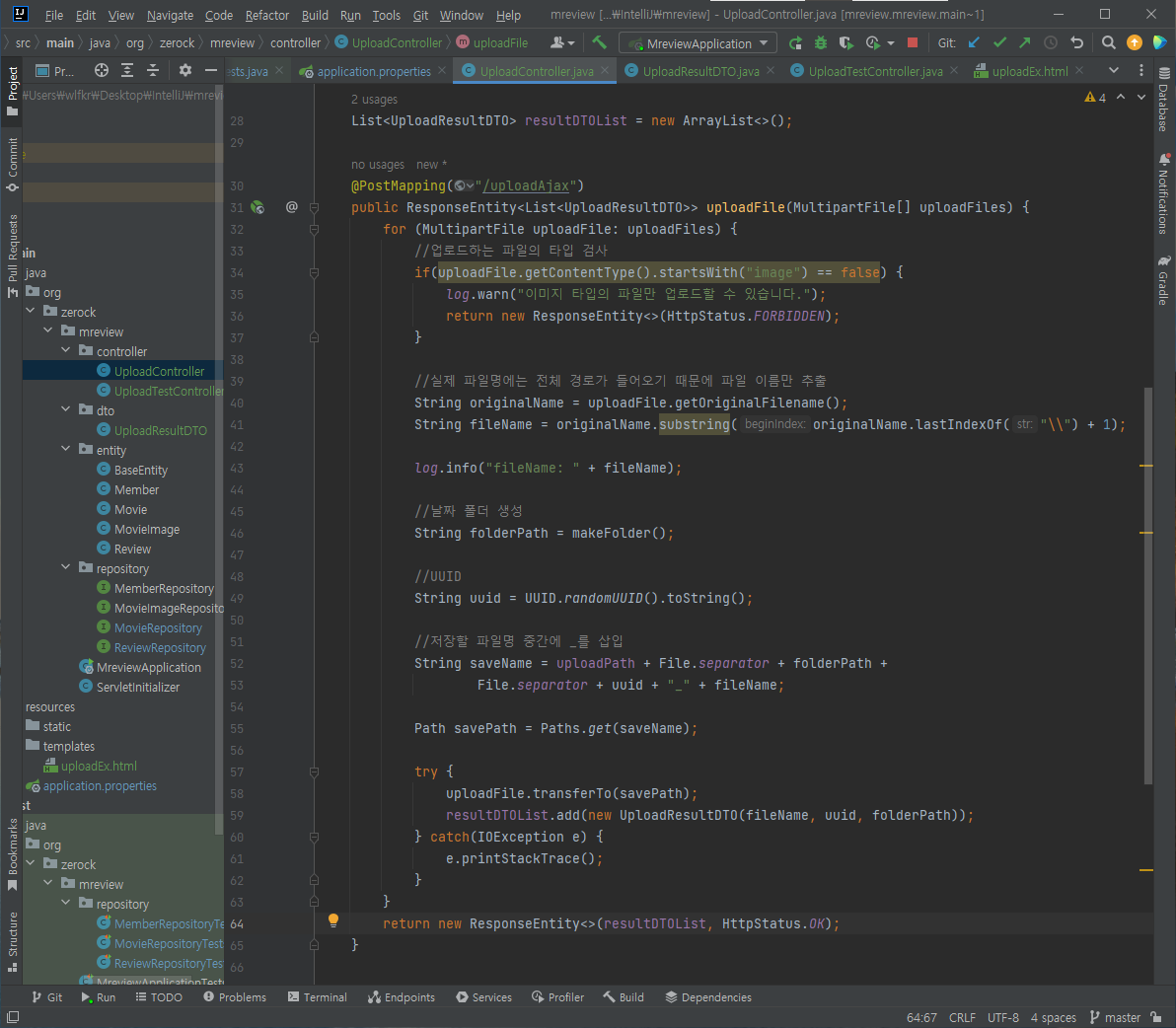Show Git history clock icon

1051,42
